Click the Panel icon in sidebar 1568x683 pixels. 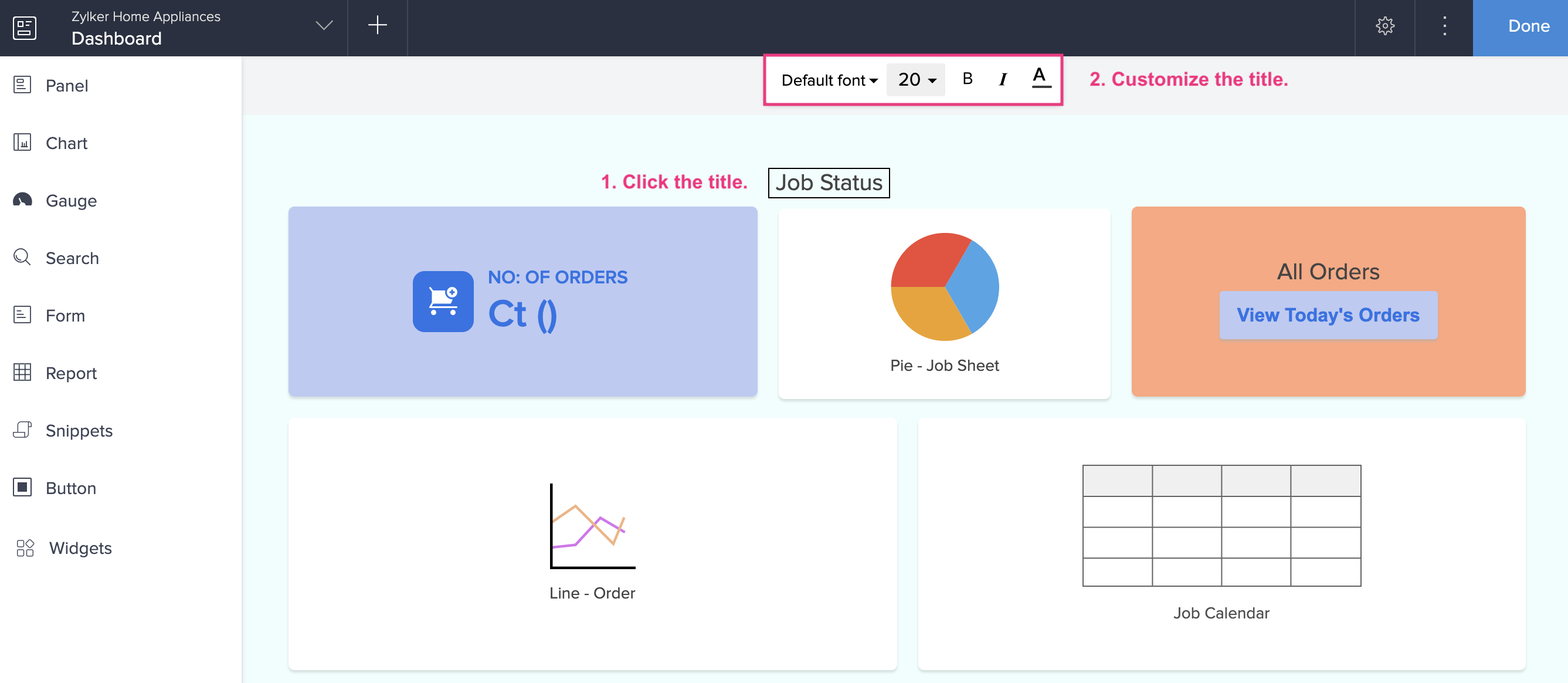tap(22, 84)
